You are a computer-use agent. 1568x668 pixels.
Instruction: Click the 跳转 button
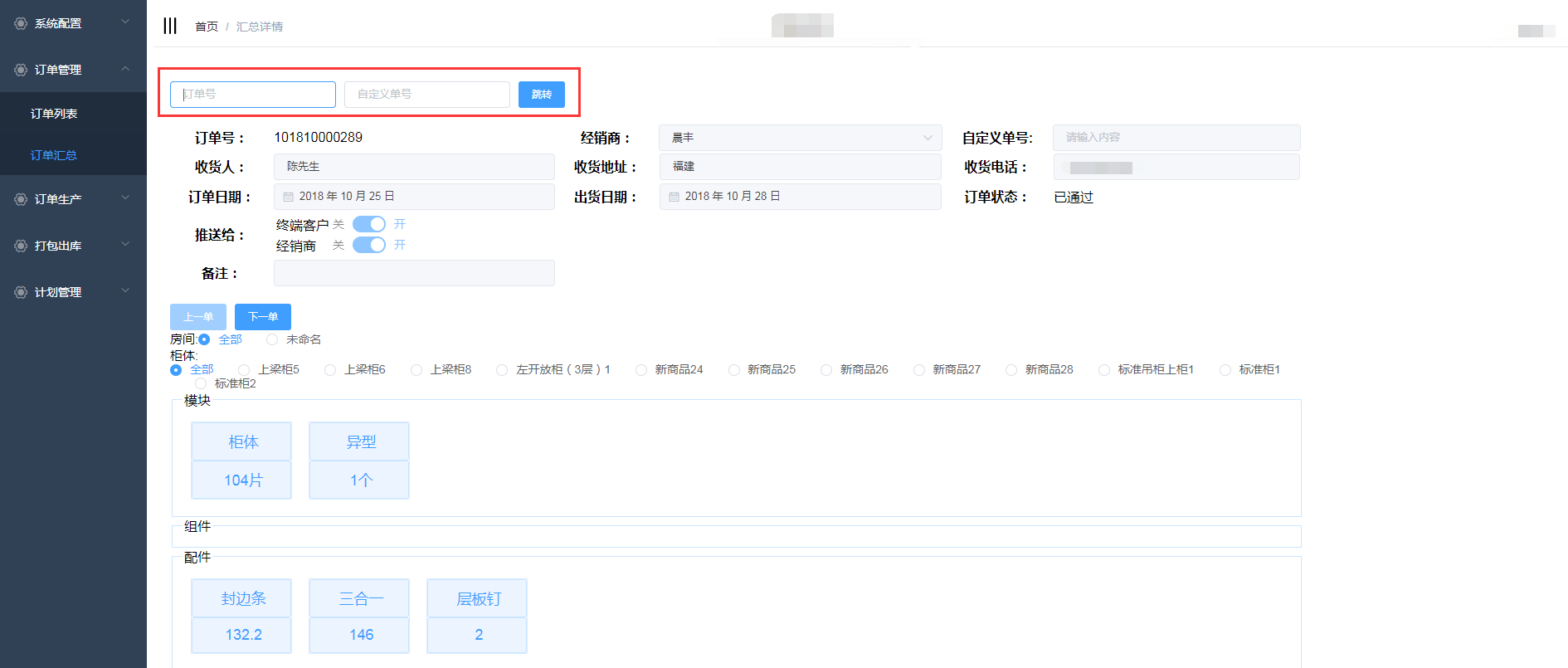point(541,95)
